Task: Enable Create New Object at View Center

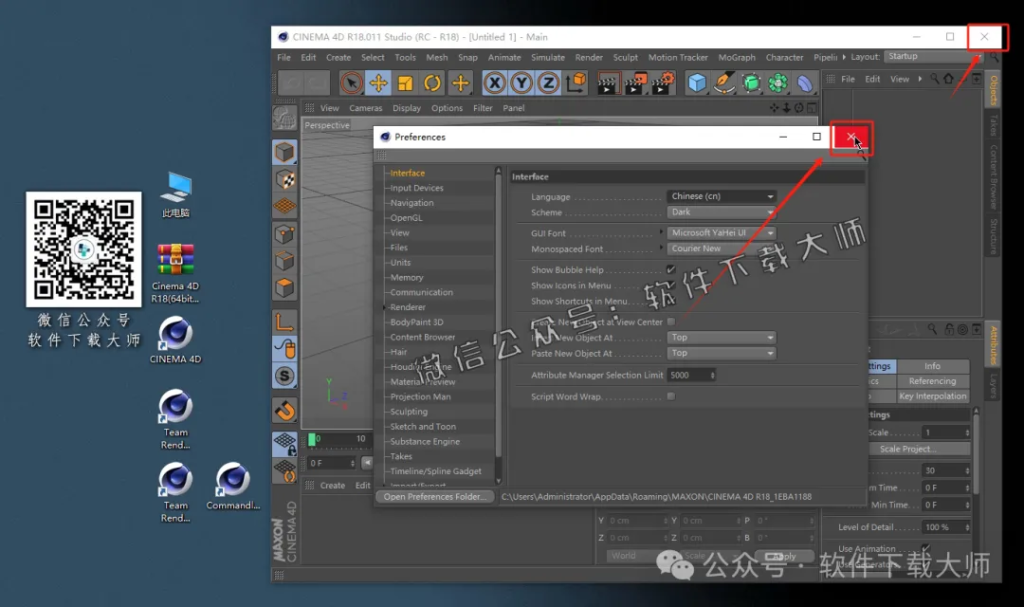Action: 671,322
